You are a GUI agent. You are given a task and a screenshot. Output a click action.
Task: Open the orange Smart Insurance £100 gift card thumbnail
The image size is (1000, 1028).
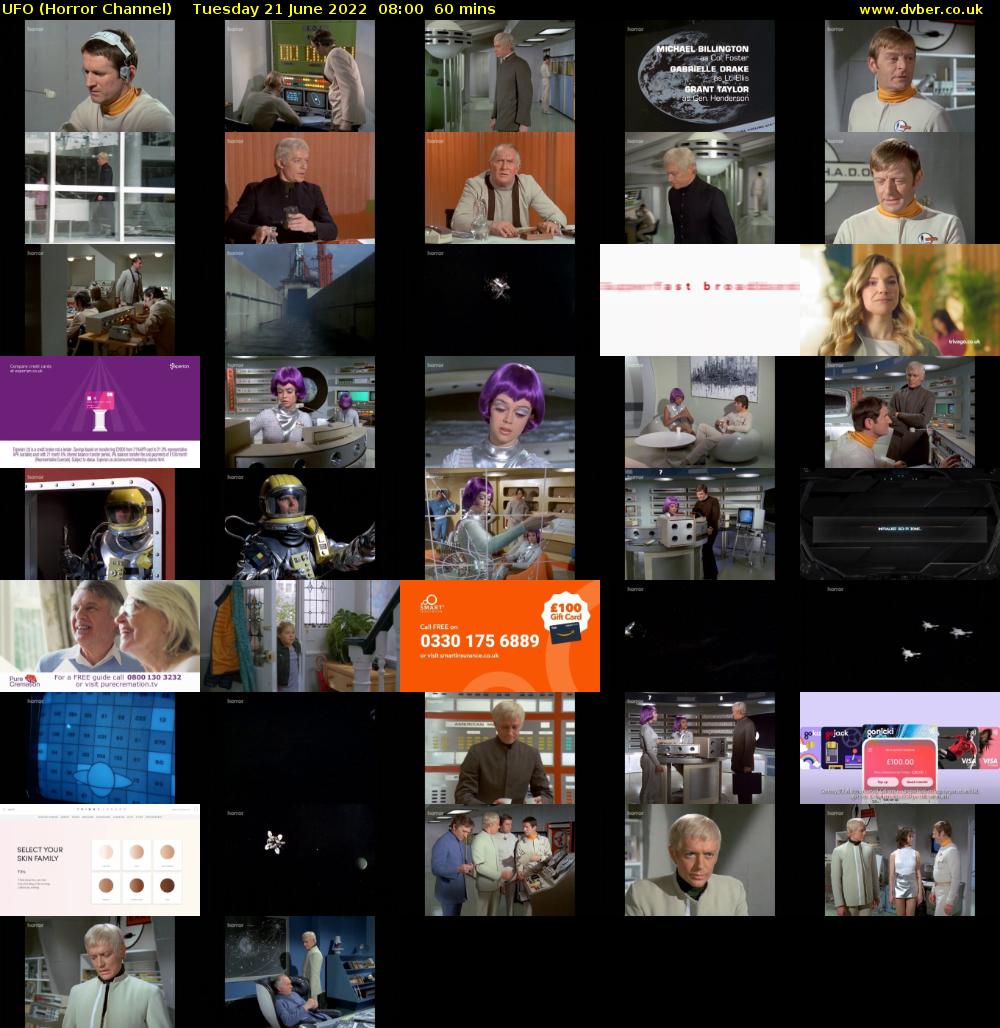coord(500,637)
